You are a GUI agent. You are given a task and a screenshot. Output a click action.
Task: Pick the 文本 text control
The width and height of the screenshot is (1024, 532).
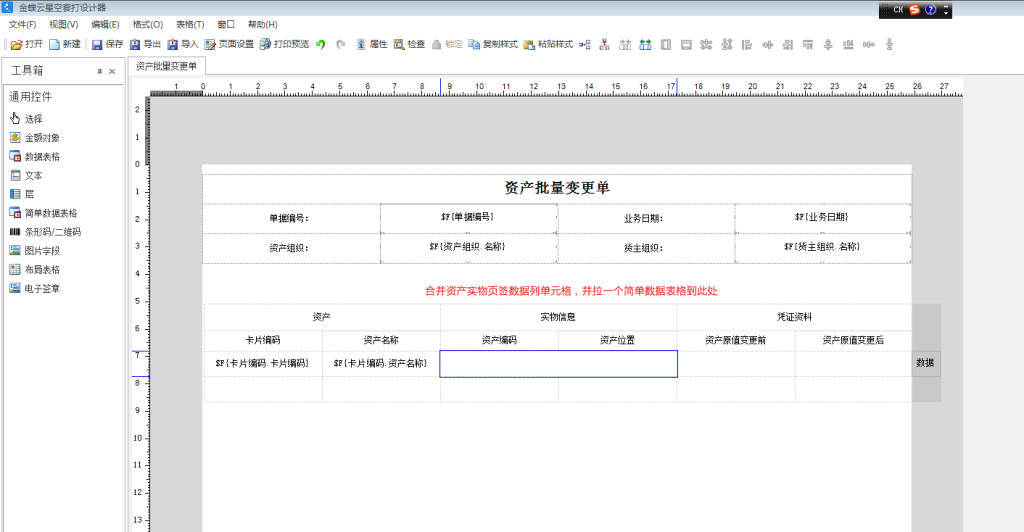(x=27, y=176)
